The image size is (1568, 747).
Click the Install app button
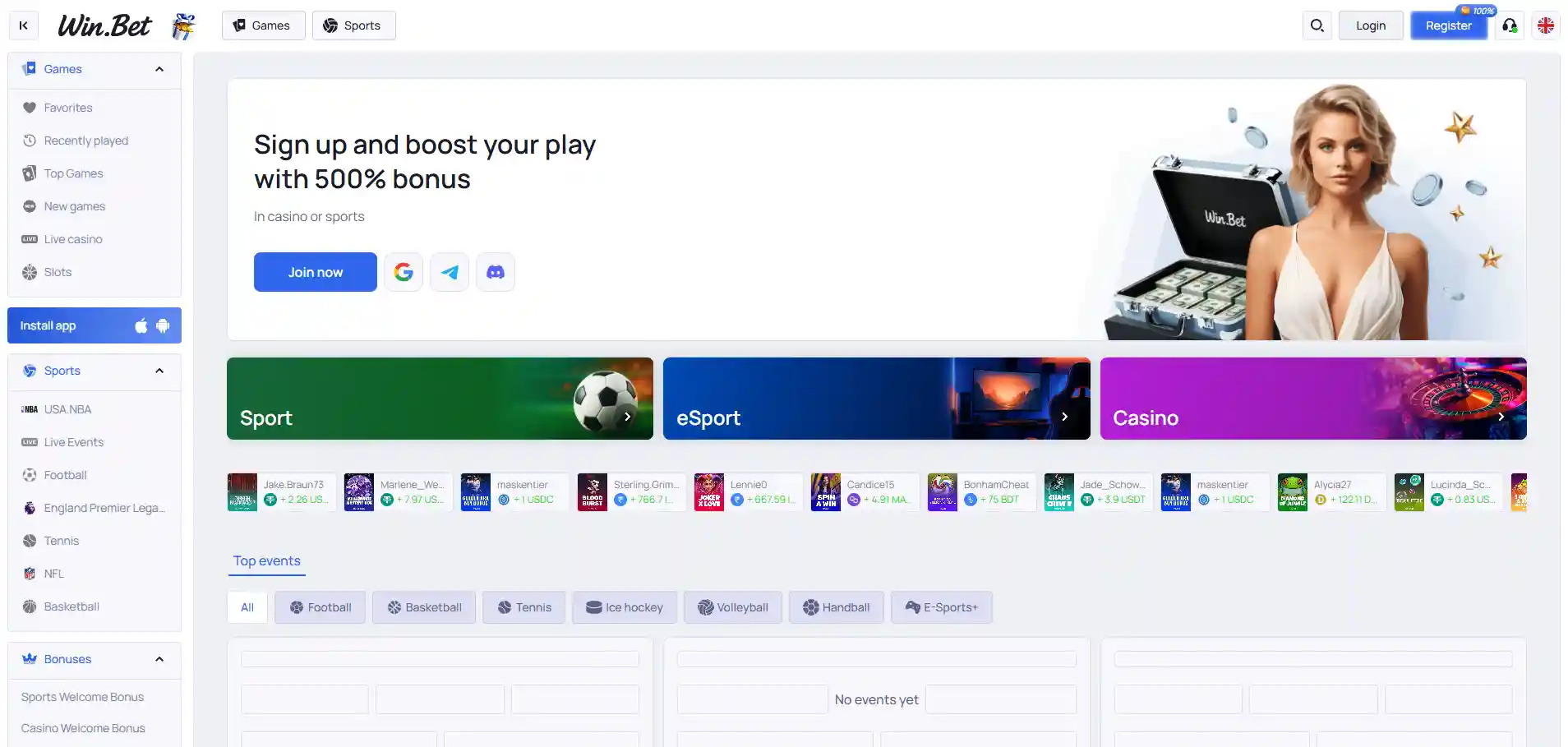coord(95,325)
